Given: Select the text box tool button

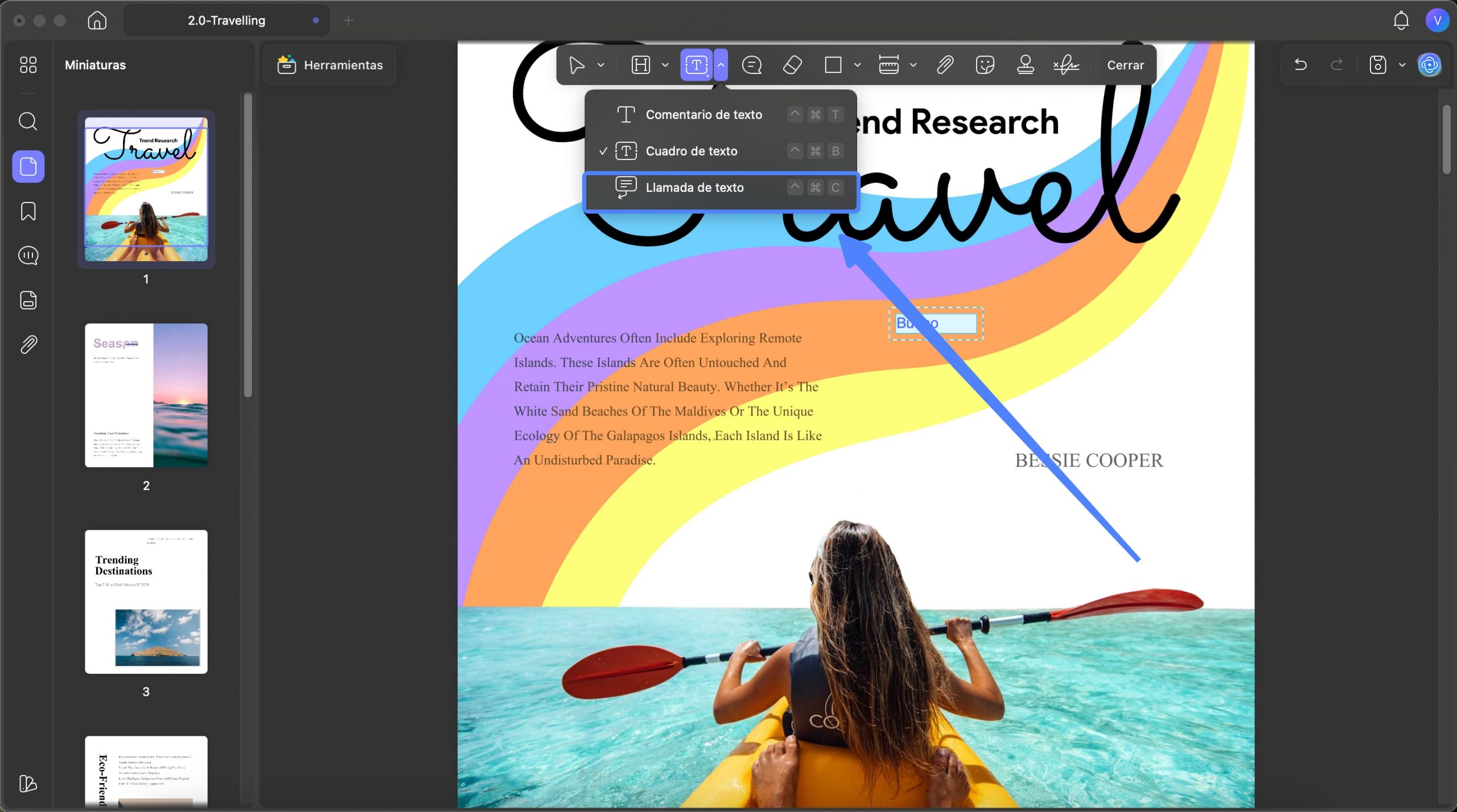Looking at the screenshot, I should [x=696, y=65].
